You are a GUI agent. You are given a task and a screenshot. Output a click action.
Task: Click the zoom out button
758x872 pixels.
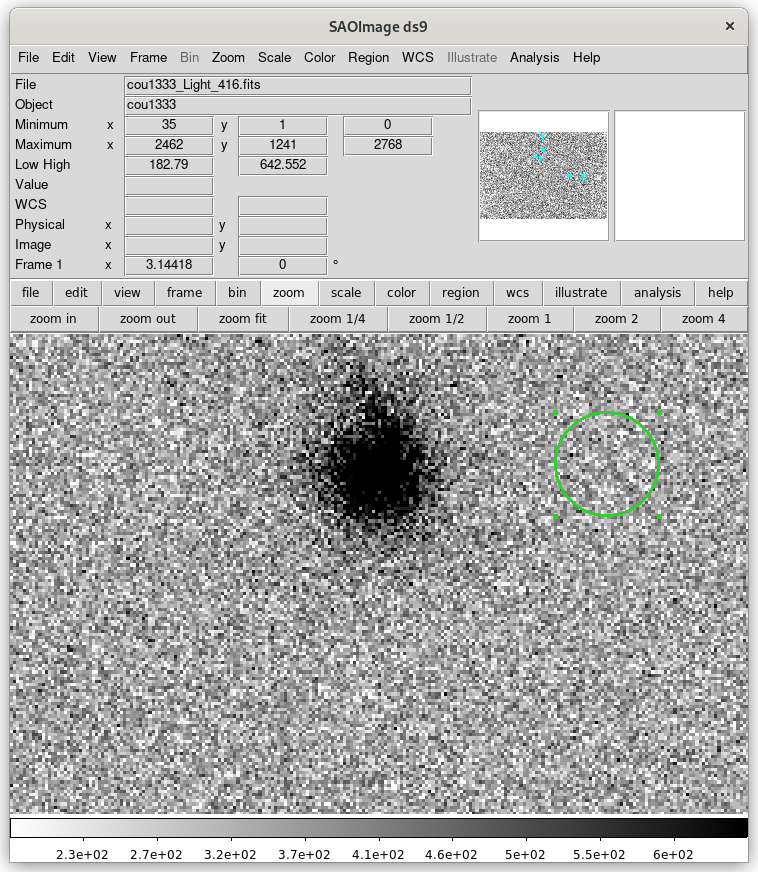coord(147,319)
